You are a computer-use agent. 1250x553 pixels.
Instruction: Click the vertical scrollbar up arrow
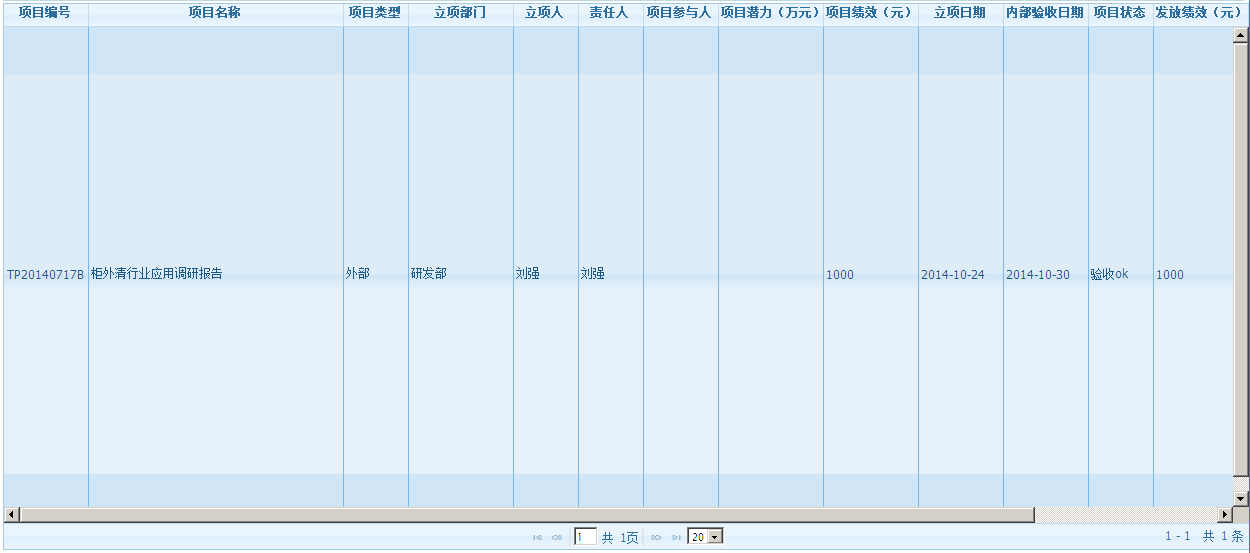pyautogui.click(x=1240, y=35)
